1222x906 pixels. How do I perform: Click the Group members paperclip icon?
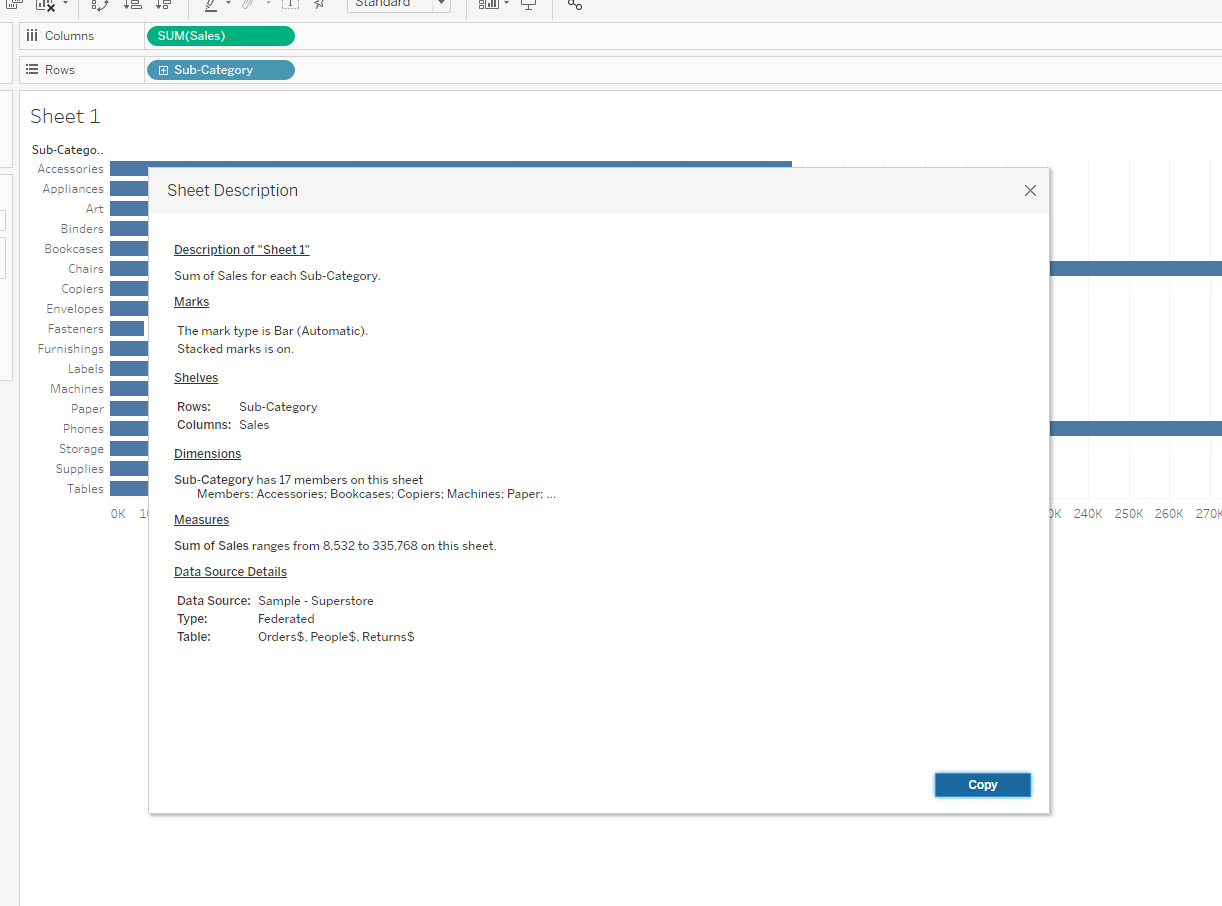247,4
